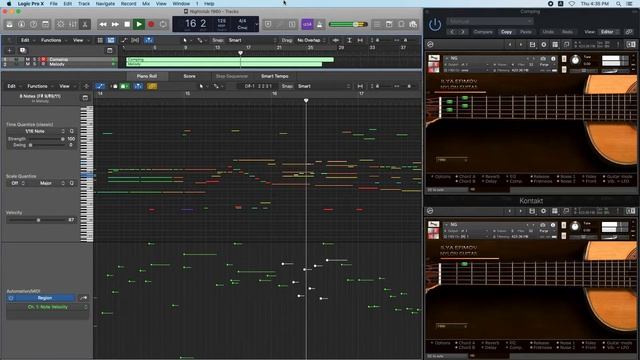Rewind the transport

(x=103, y=24)
